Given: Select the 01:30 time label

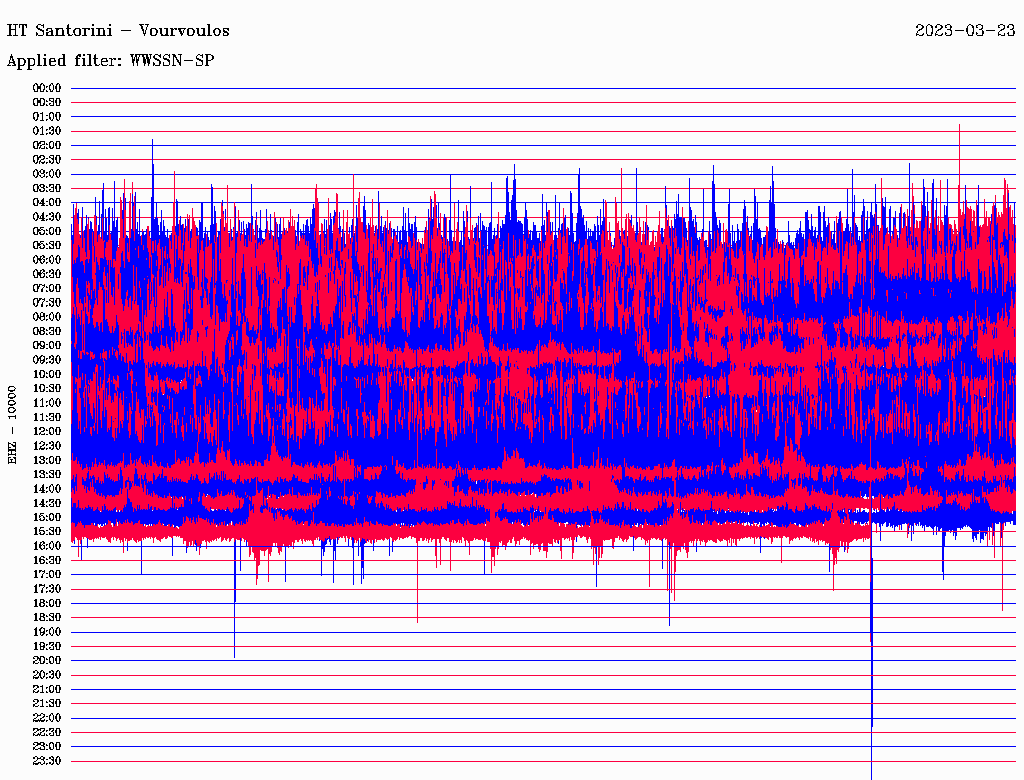Looking at the screenshot, I should [47, 131].
